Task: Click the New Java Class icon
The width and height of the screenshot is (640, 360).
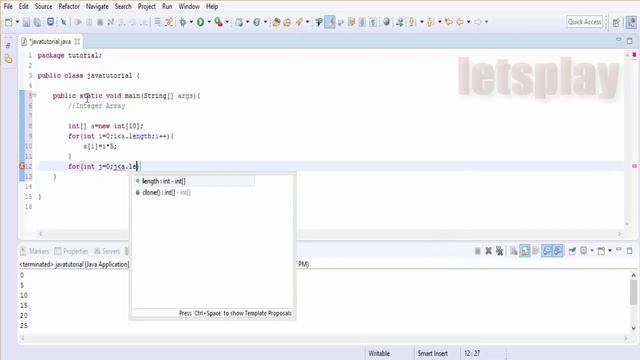Action: (257, 22)
